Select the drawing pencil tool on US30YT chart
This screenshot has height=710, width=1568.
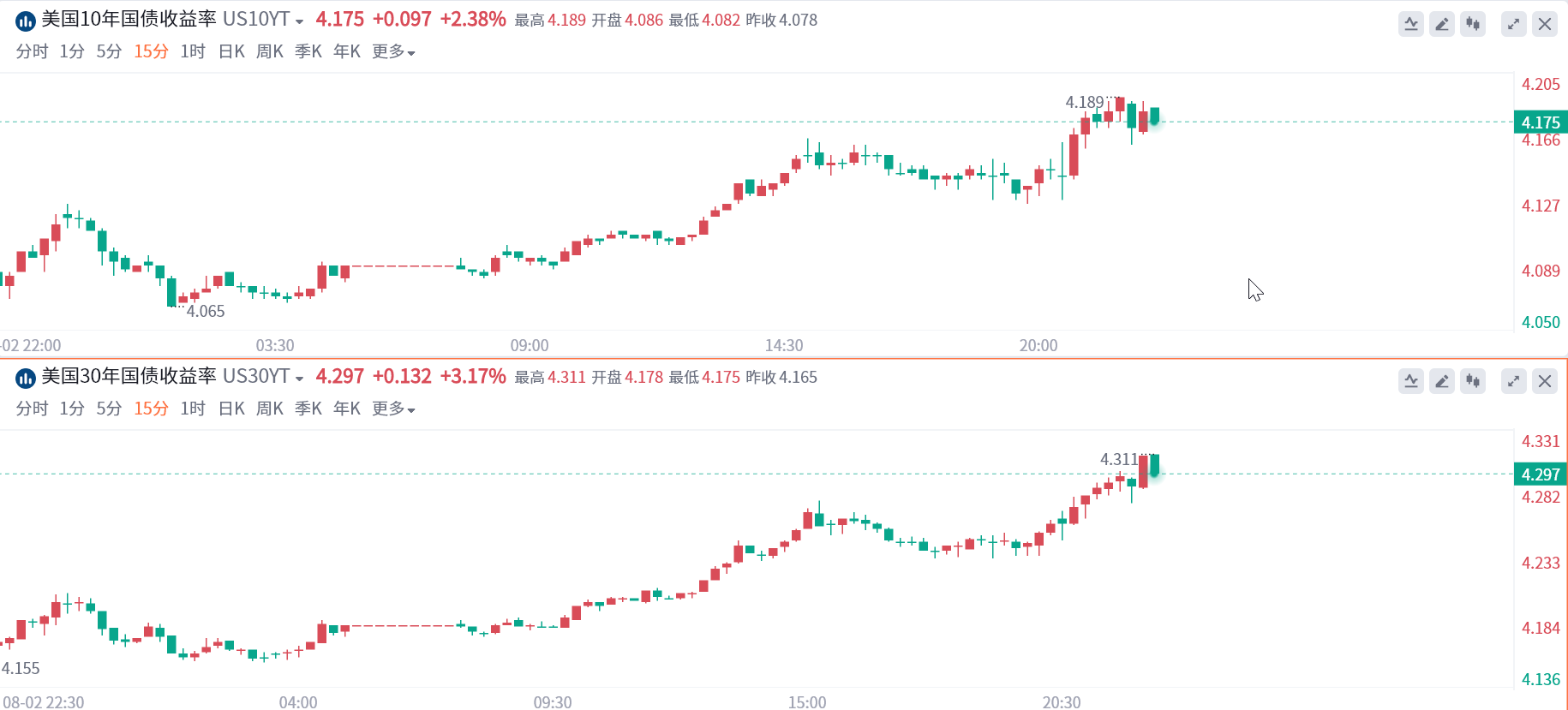click(x=1442, y=381)
